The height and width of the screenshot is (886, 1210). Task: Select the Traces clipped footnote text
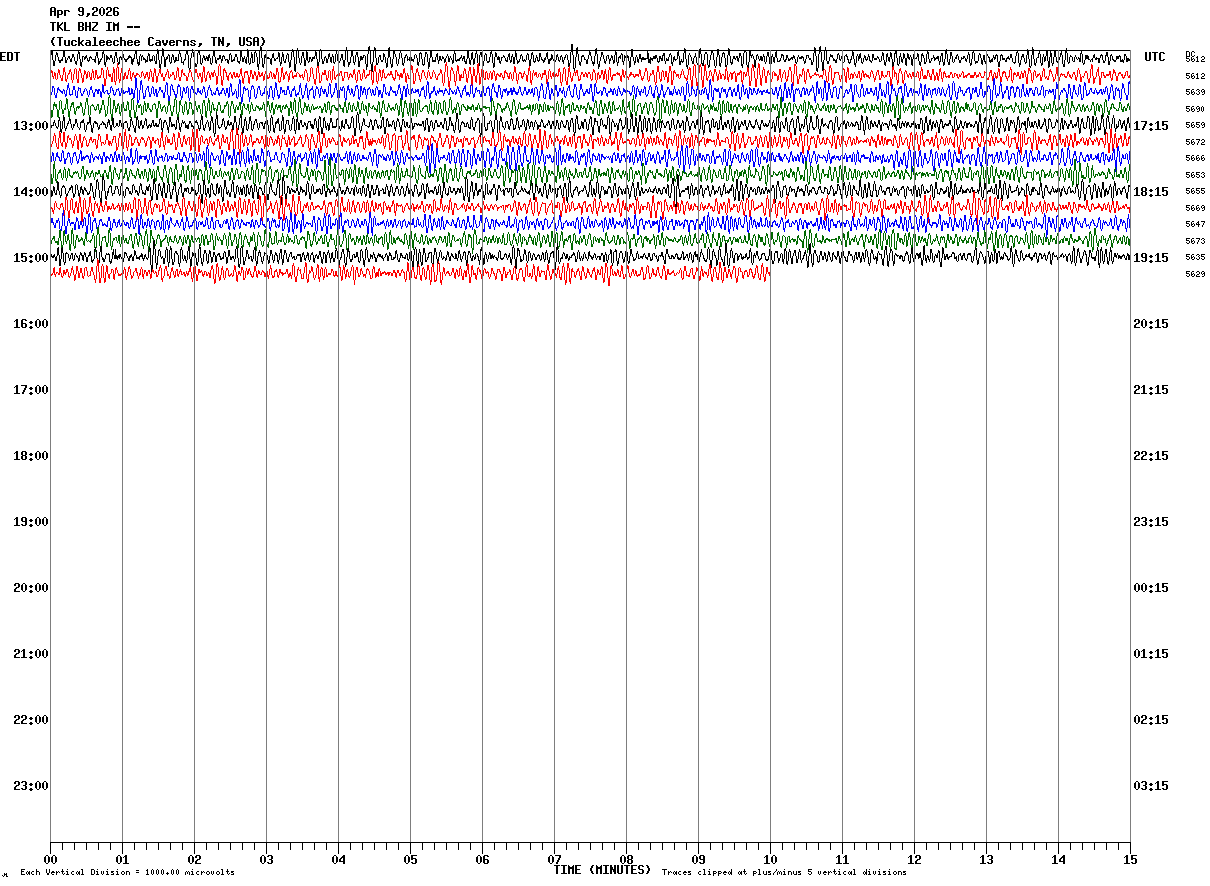coord(784,873)
